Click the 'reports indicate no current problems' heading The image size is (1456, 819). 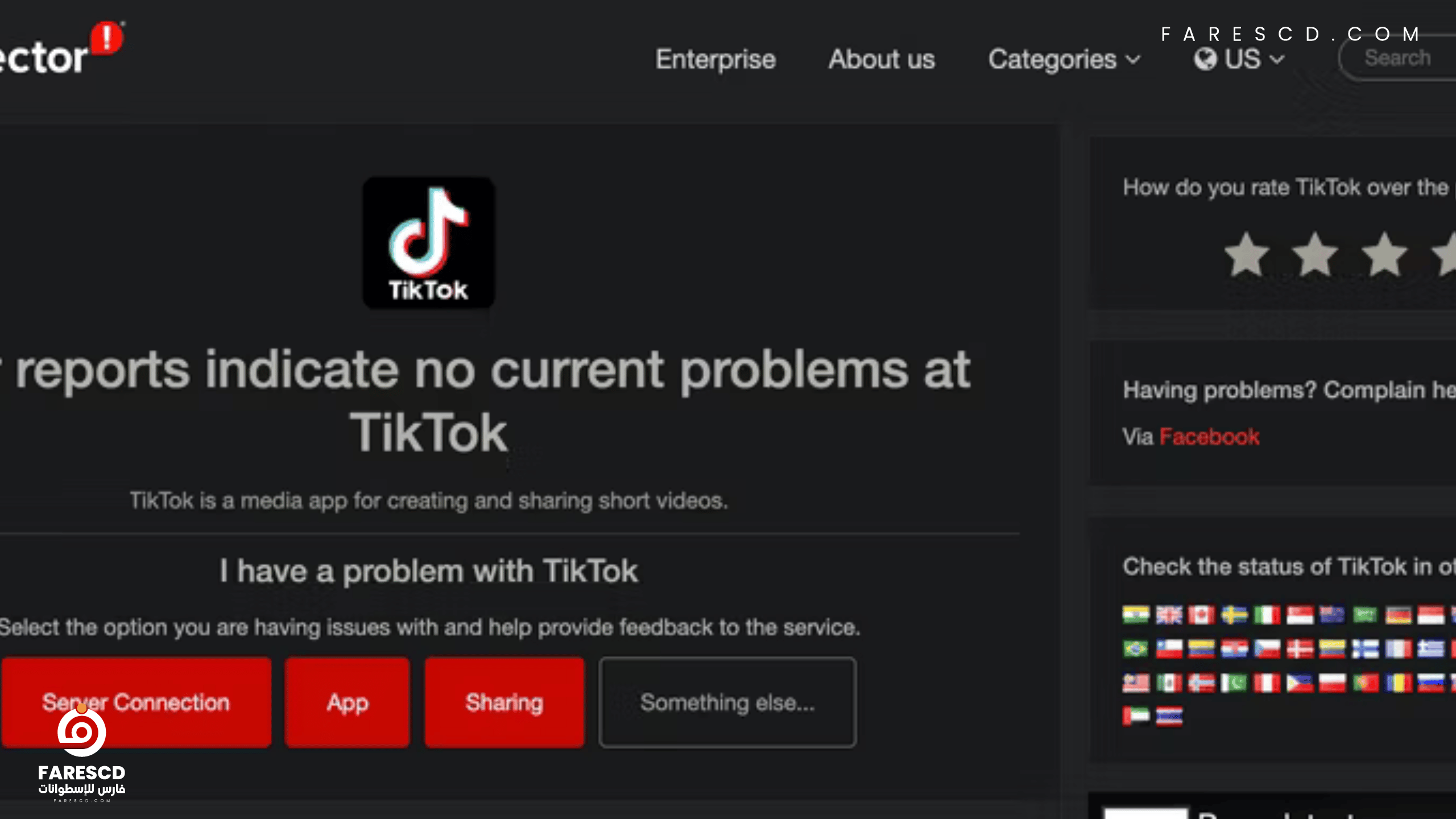[x=486, y=401]
